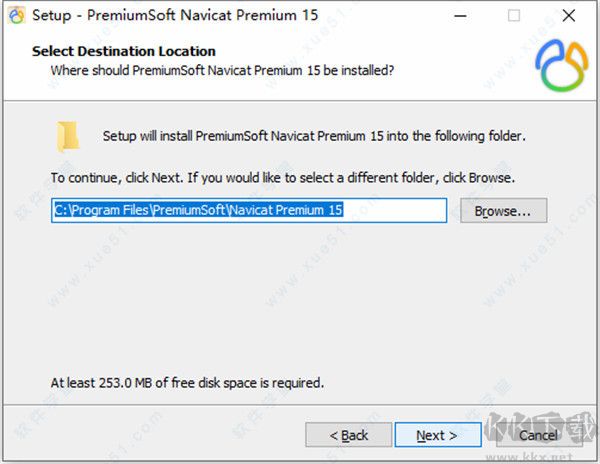Go back with the Back button
Screen dimensions: 600x464
click(348, 435)
